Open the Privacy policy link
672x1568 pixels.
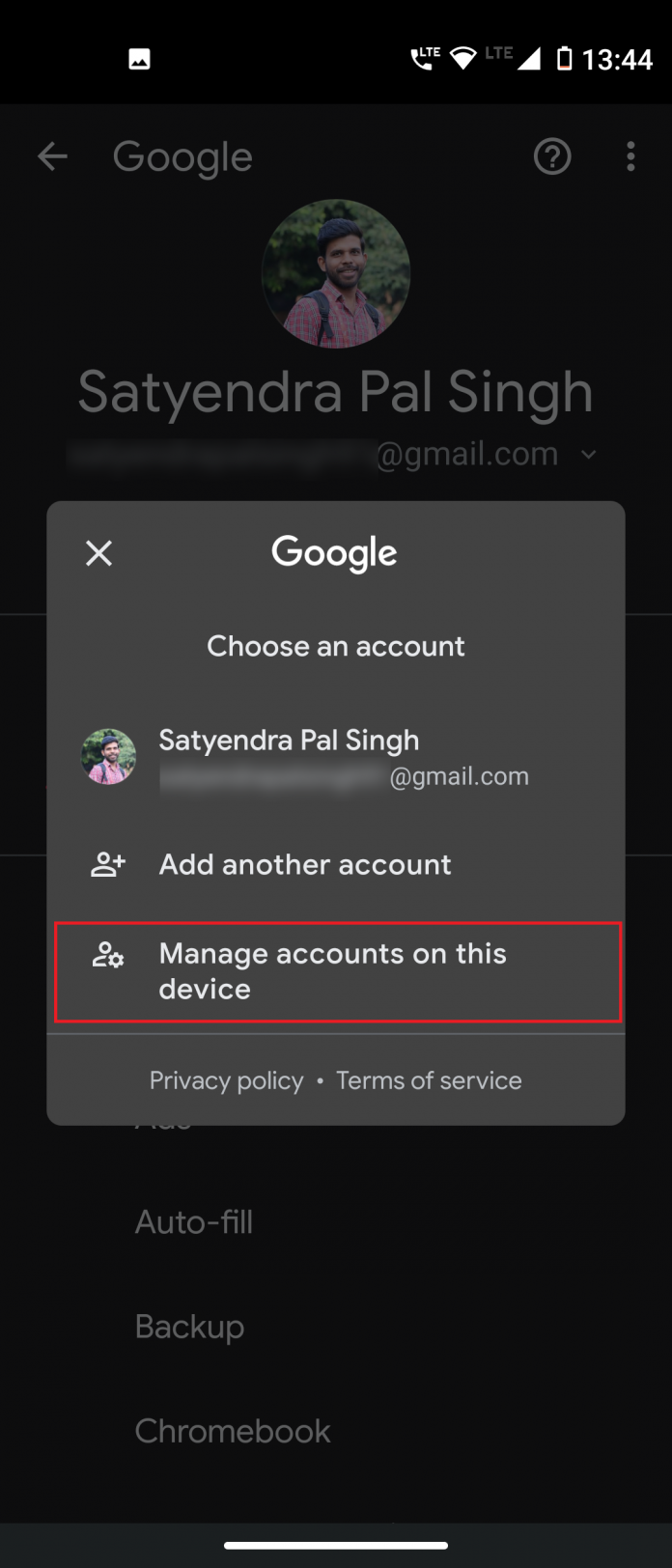click(226, 1079)
